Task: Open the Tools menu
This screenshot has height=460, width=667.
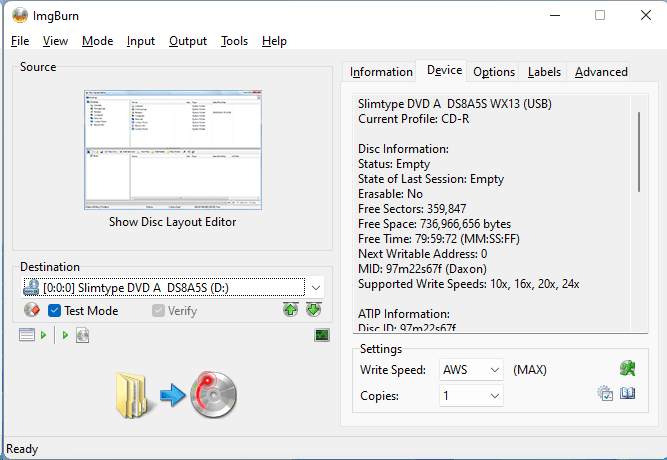Action: point(235,41)
